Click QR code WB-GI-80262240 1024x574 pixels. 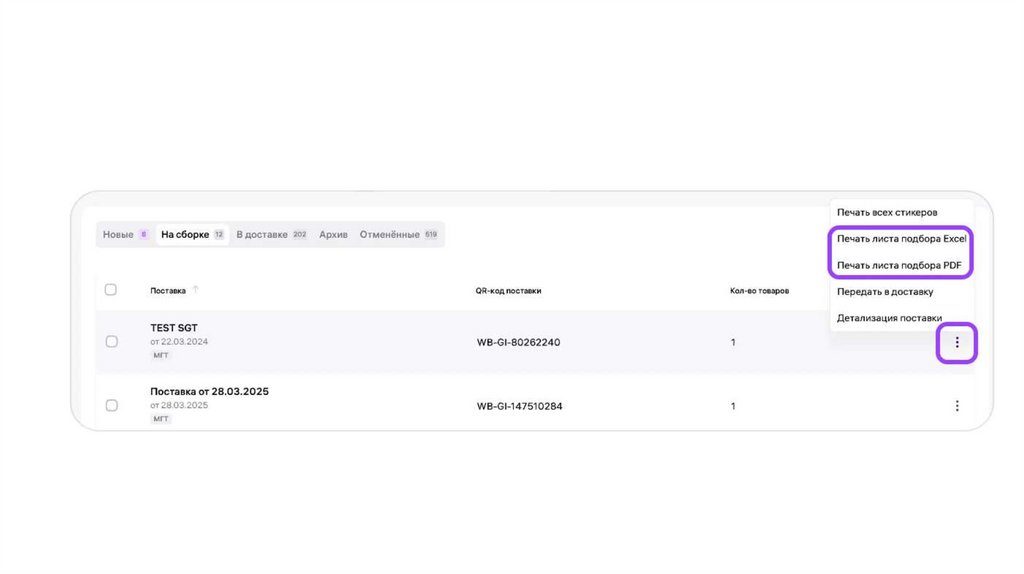(518, 343)
